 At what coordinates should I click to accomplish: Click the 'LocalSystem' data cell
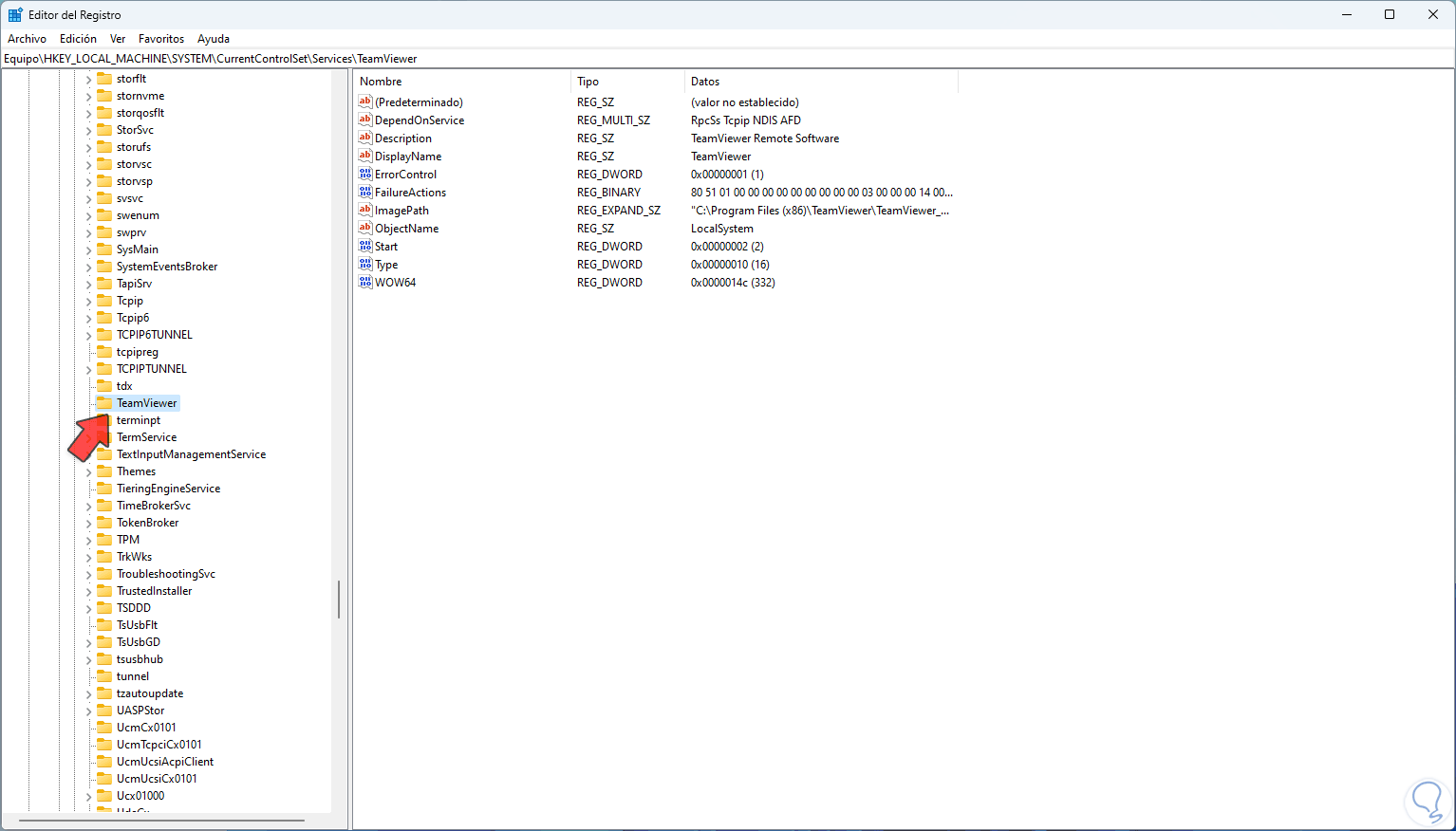tap(722, 229)
